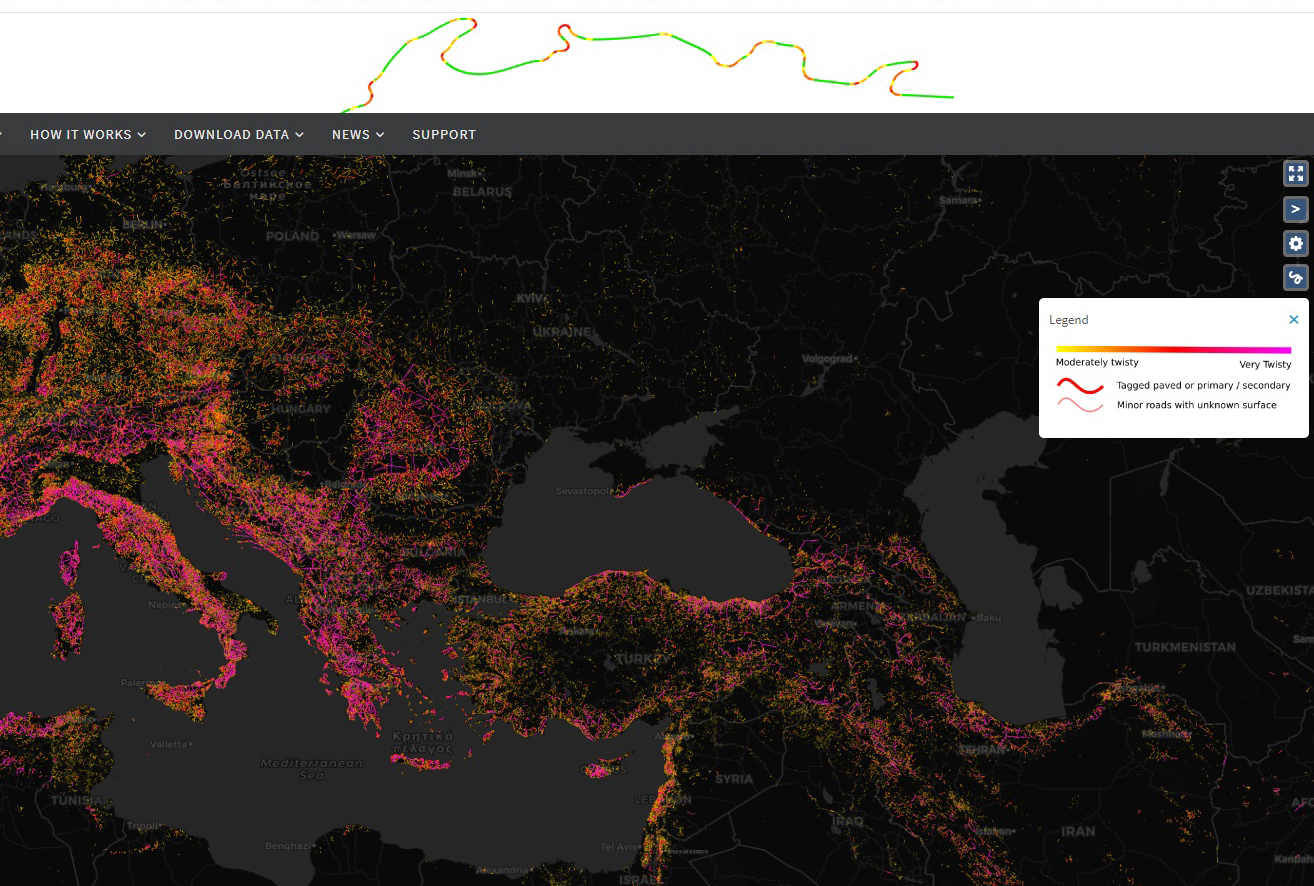Click 'Moderately twisty' legend label

click(x=1097, y=363)
